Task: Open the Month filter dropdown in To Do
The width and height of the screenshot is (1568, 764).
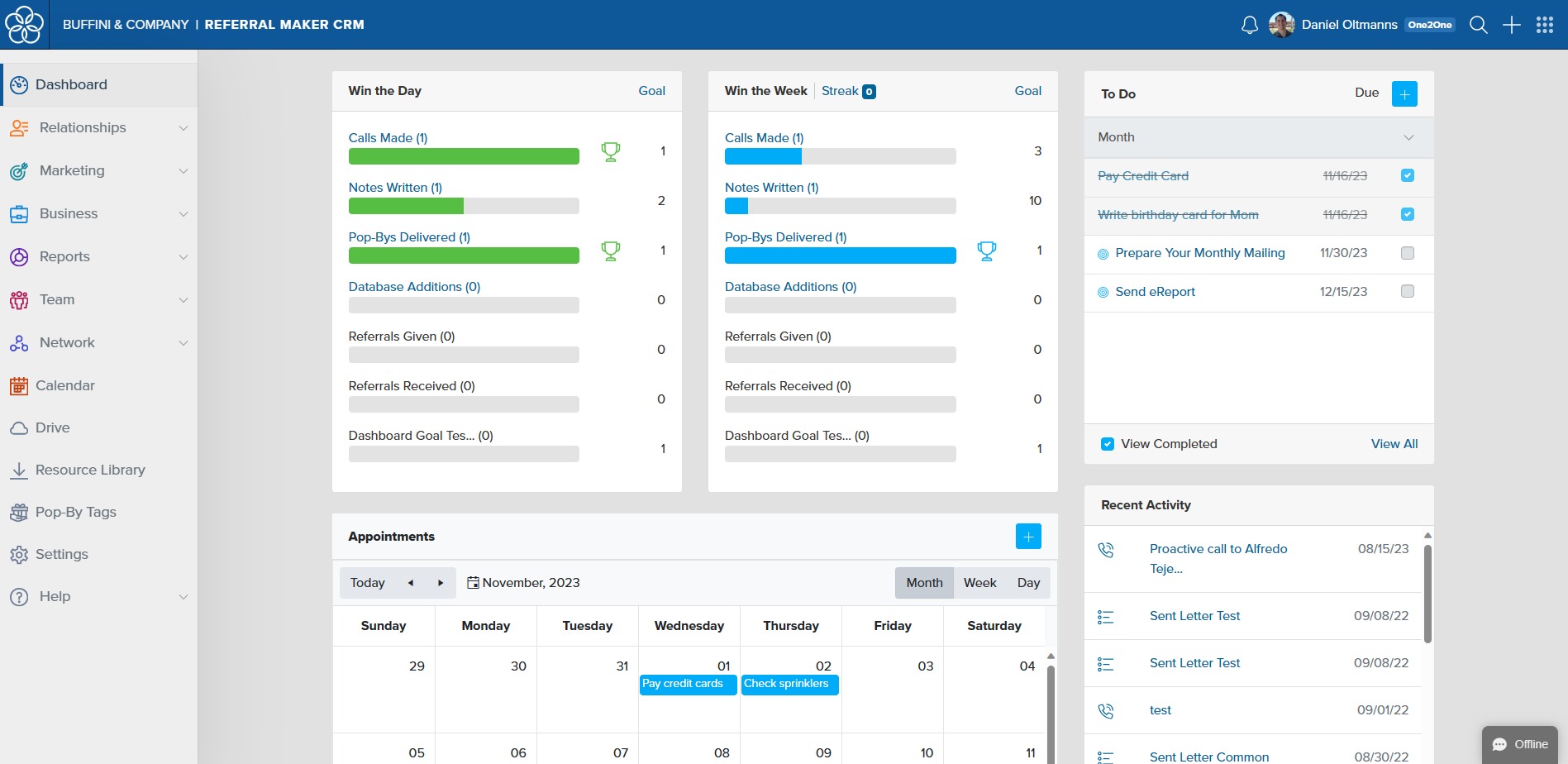Action: pos(1259,137)
